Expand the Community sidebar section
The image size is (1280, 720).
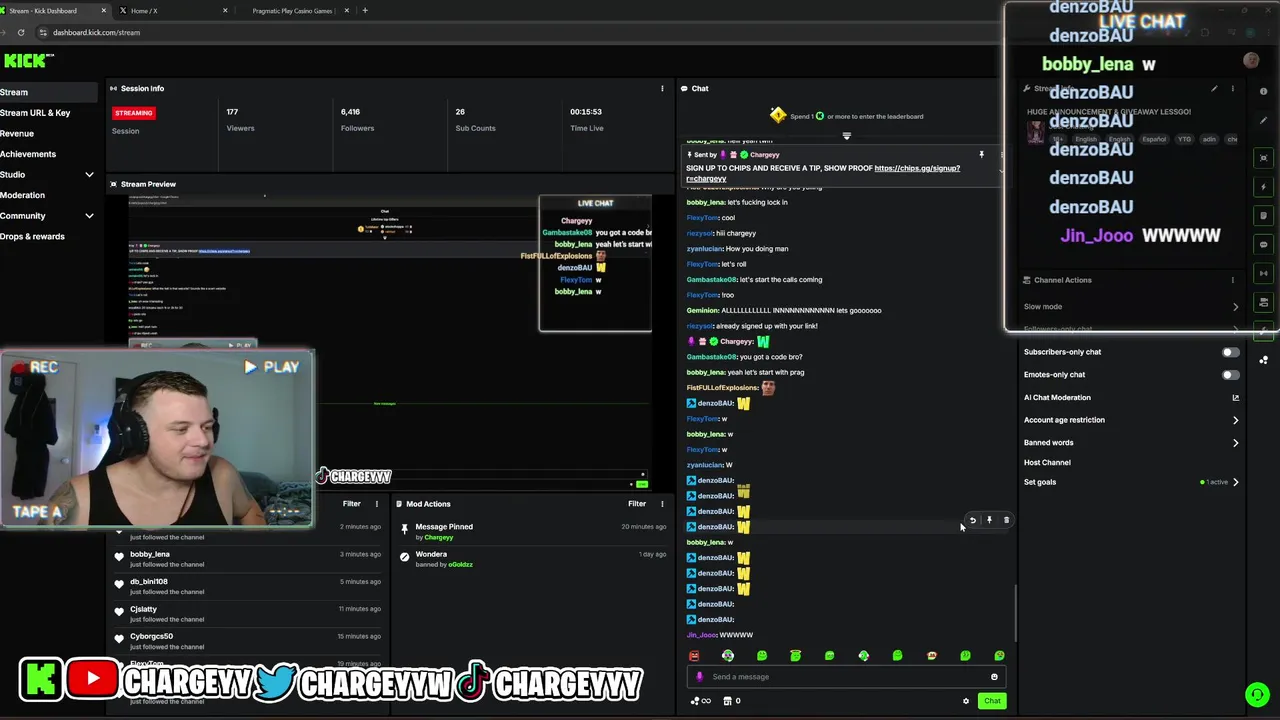click(89, 216)
